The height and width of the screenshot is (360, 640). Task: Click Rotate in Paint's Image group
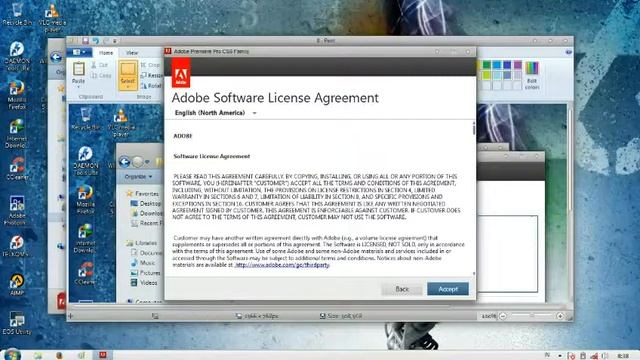pos(151,86)
